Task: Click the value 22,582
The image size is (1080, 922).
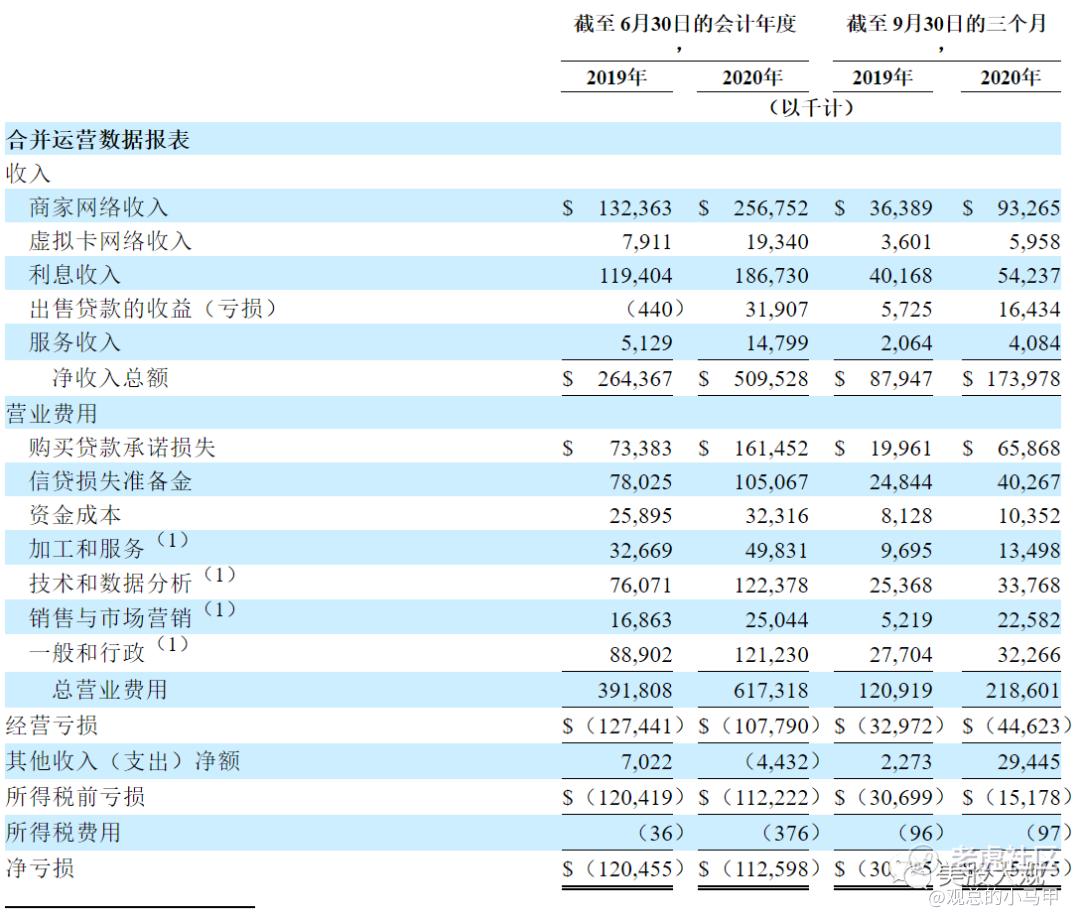Action: click(x=1029, y=620)
